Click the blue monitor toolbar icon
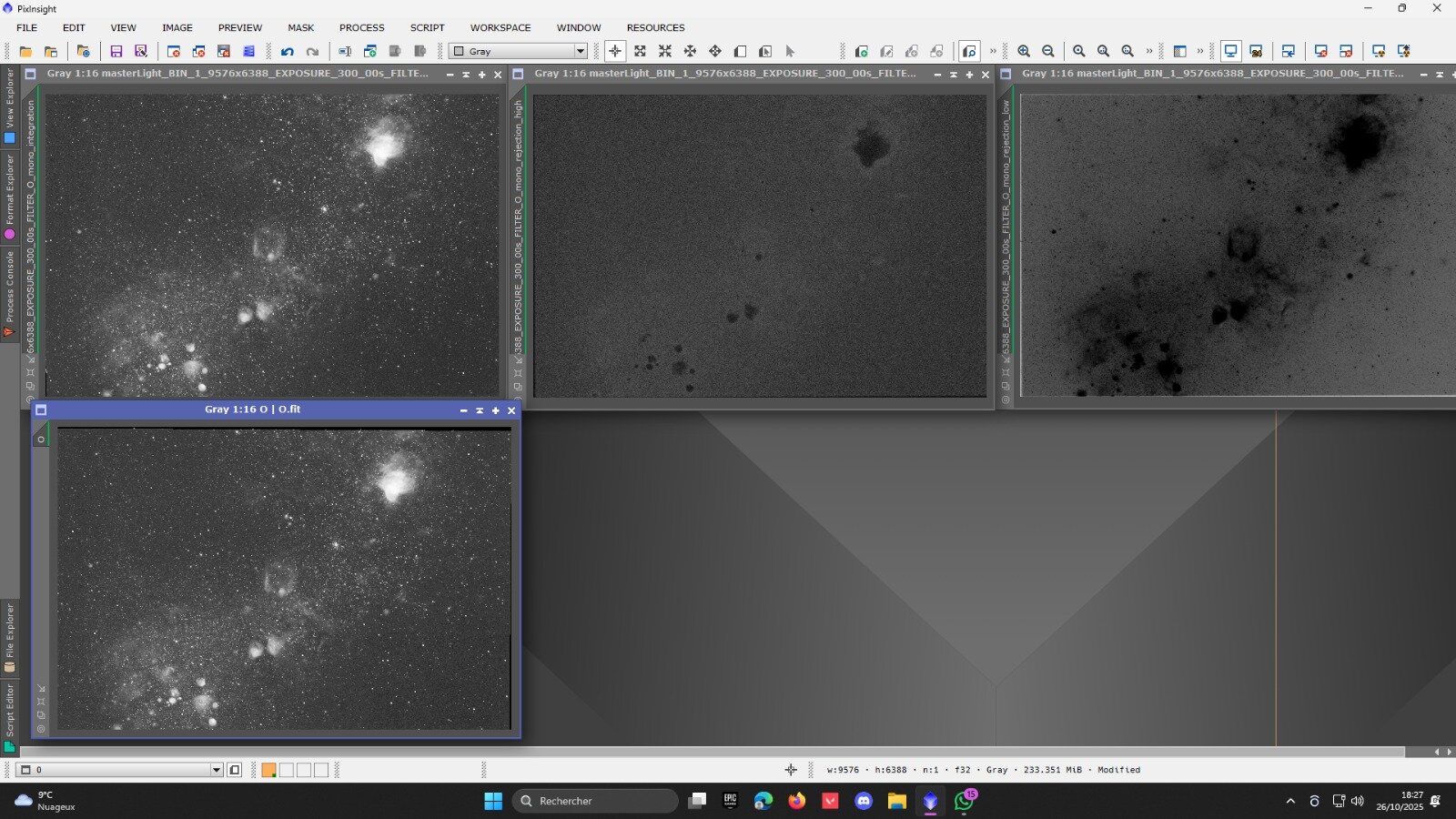Screen dimensions: 1456x819 (1230, 51)
